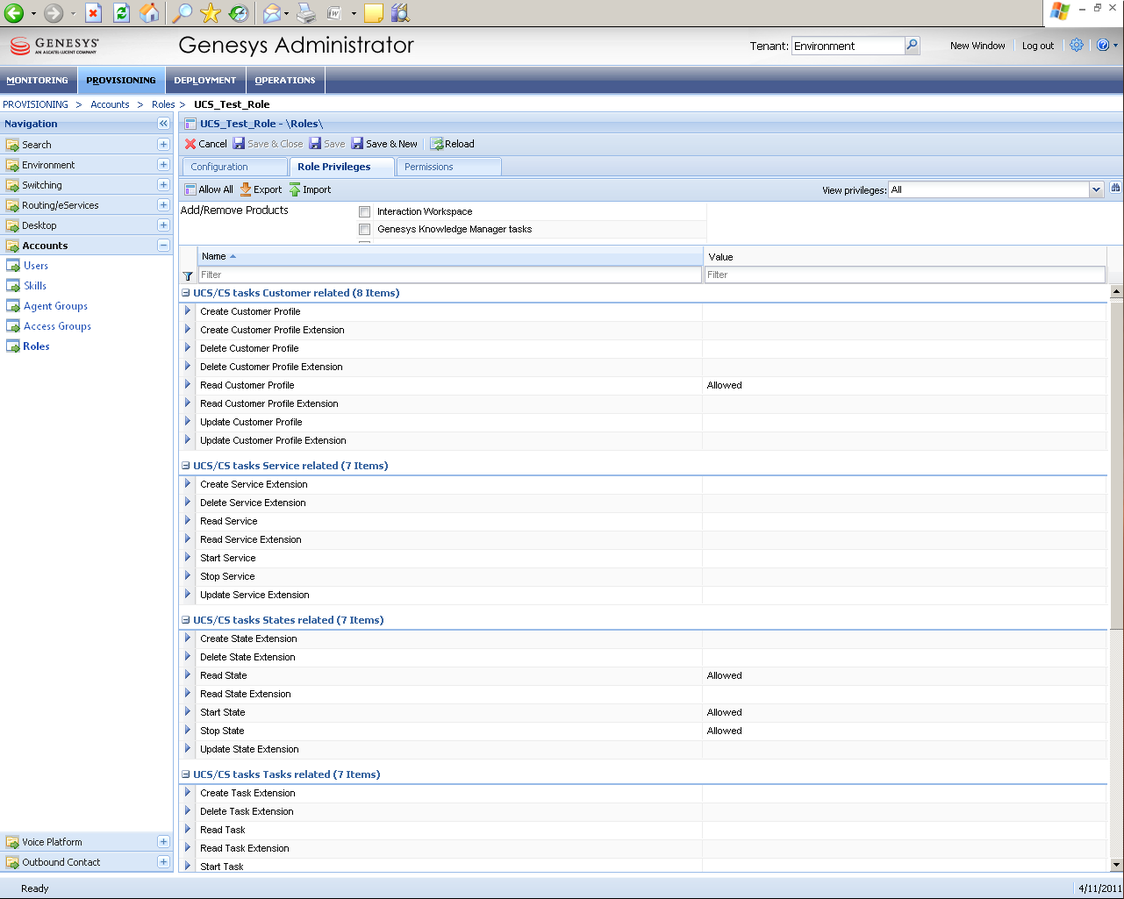Open the OPERATIONS tab
Screen dimensions: 1124x899
[x=285, y=80]
